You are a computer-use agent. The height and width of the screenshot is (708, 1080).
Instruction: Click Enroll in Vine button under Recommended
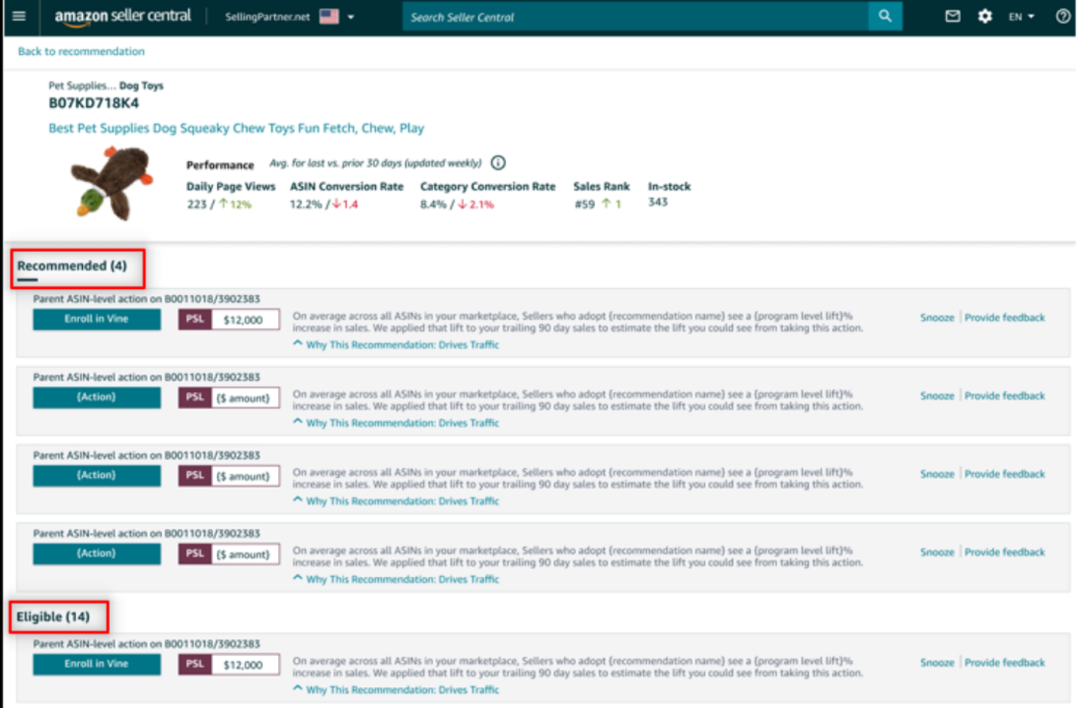pyautogui.click(x=96, y=319)
